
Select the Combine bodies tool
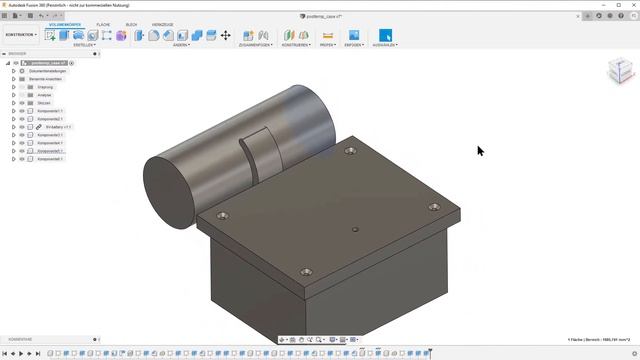[x=197, y=36]
